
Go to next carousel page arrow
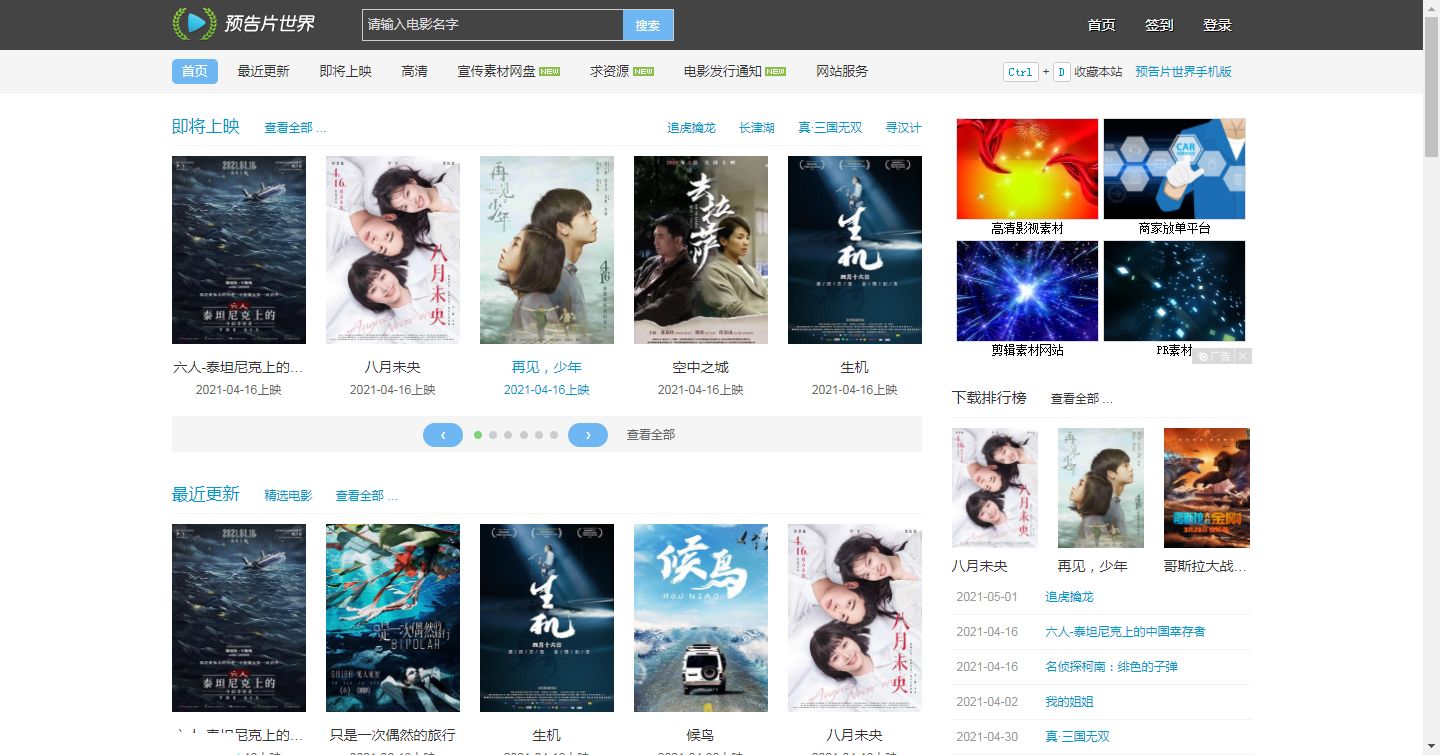(588, 435)
